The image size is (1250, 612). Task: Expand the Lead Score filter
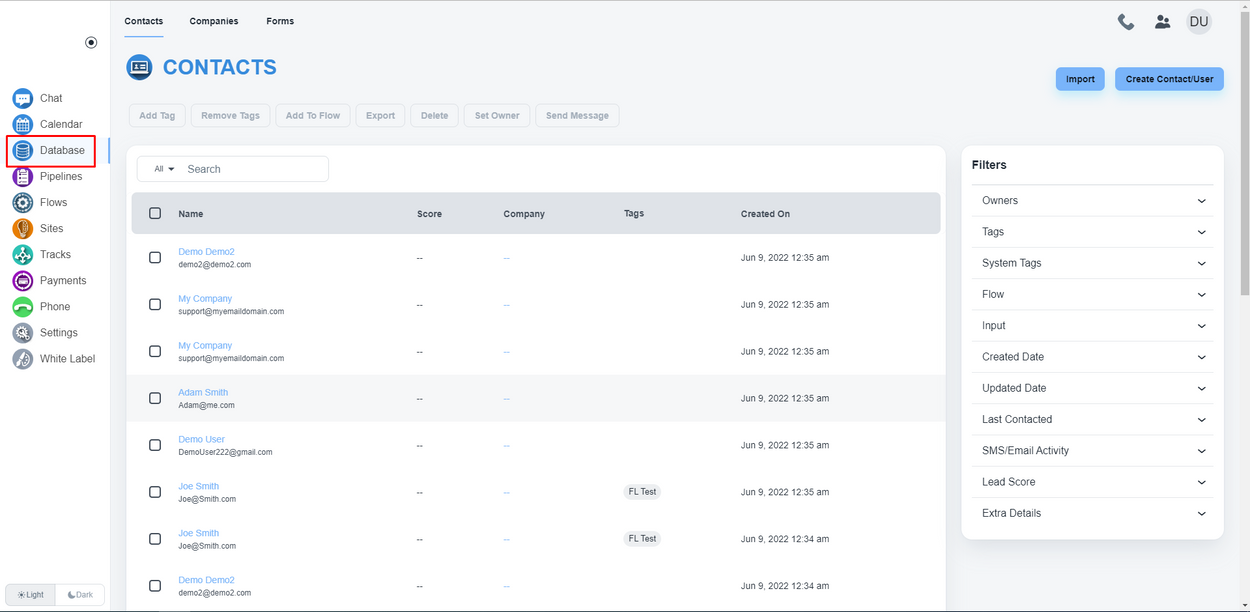pyautogui.click(x=1092, y=482)
